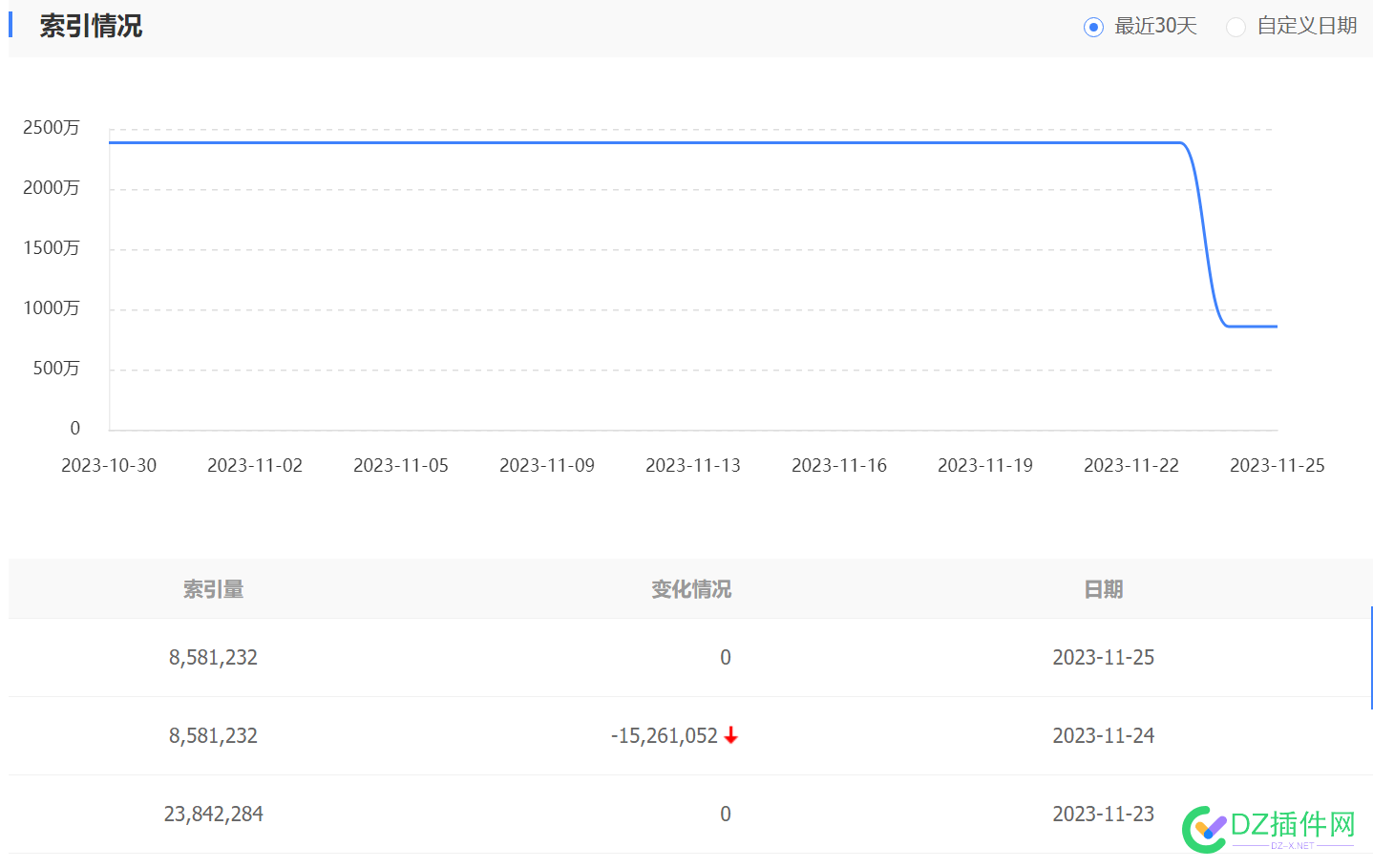
Task: Click change value 0 in 2023-11-25 row
Action: coord(726,657)
